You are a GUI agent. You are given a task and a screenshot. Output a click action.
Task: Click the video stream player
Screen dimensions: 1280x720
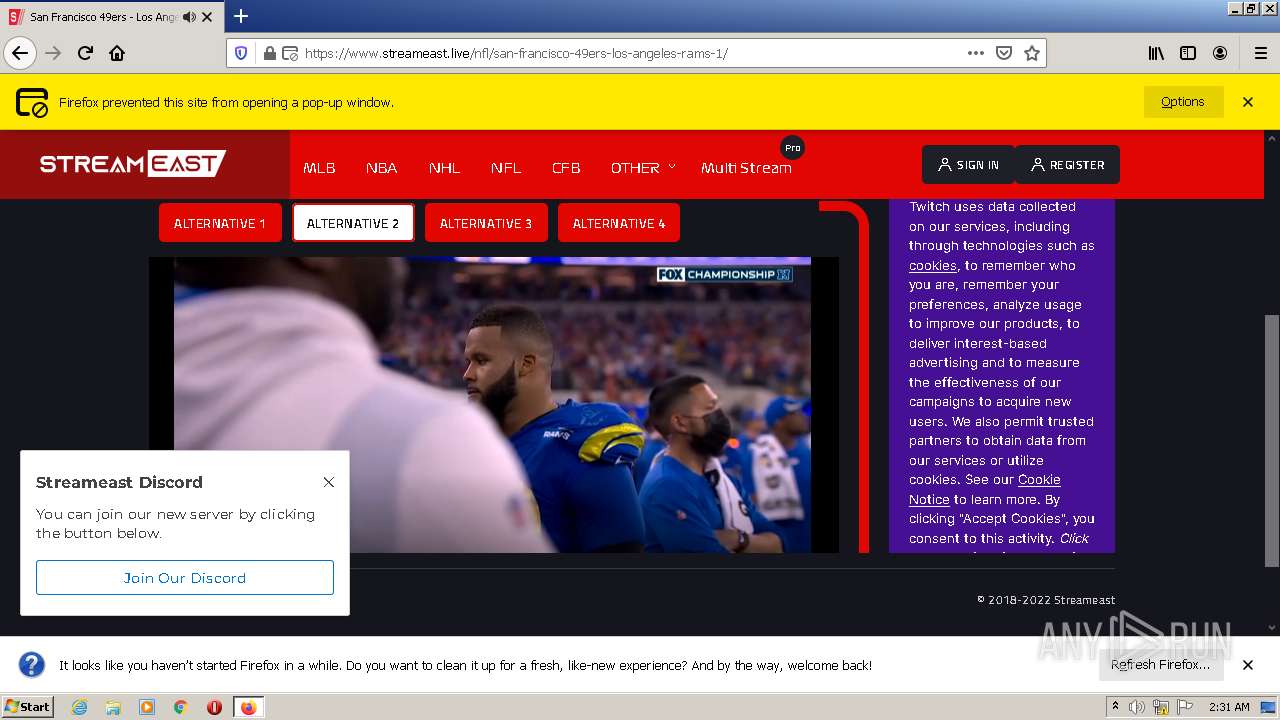(x=493, y=405)
